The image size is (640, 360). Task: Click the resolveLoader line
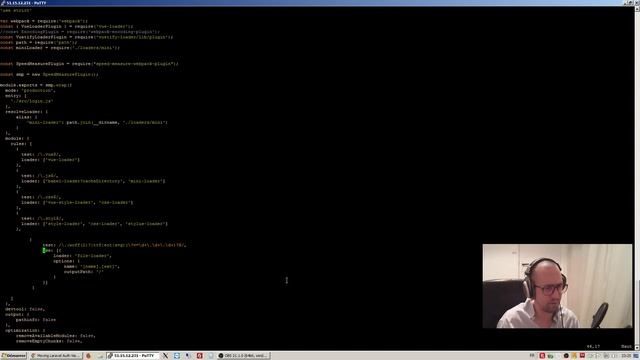27,111
